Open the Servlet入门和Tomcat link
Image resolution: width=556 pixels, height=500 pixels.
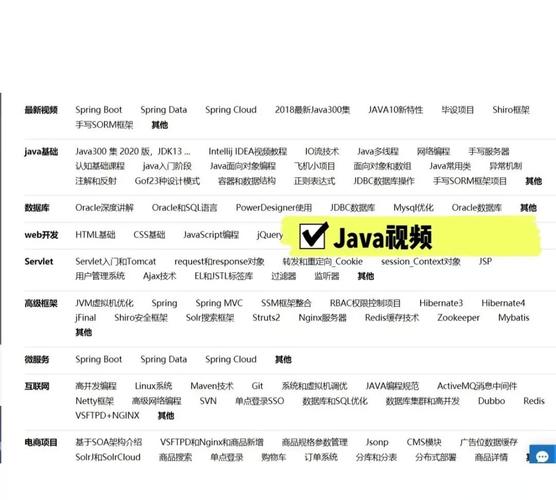coord(116,262)
